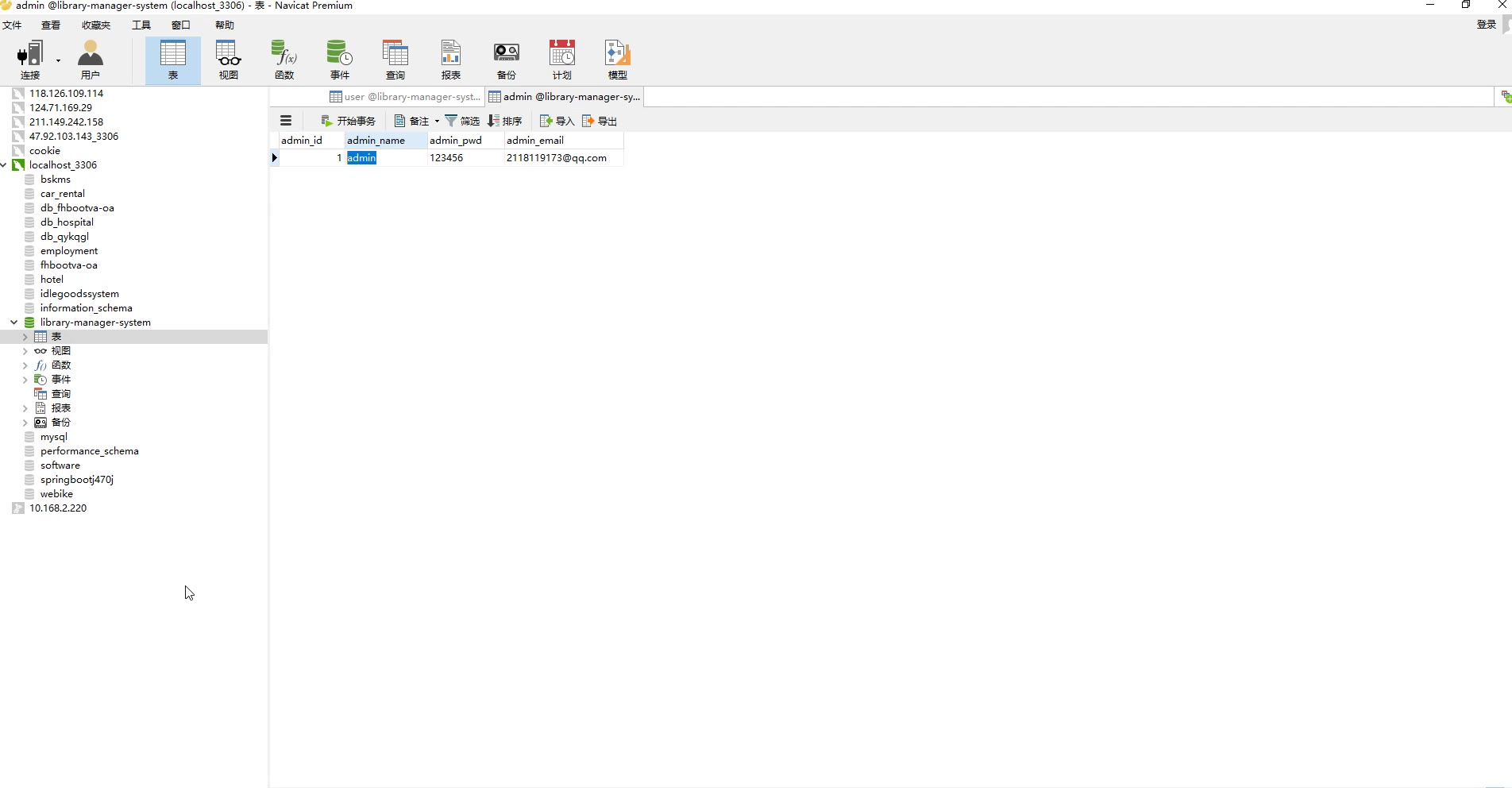Open the 事件 (Event) toolbar icon
Image resolution: width=1512 pixels, height=788 pixels.
coord(340,60)
